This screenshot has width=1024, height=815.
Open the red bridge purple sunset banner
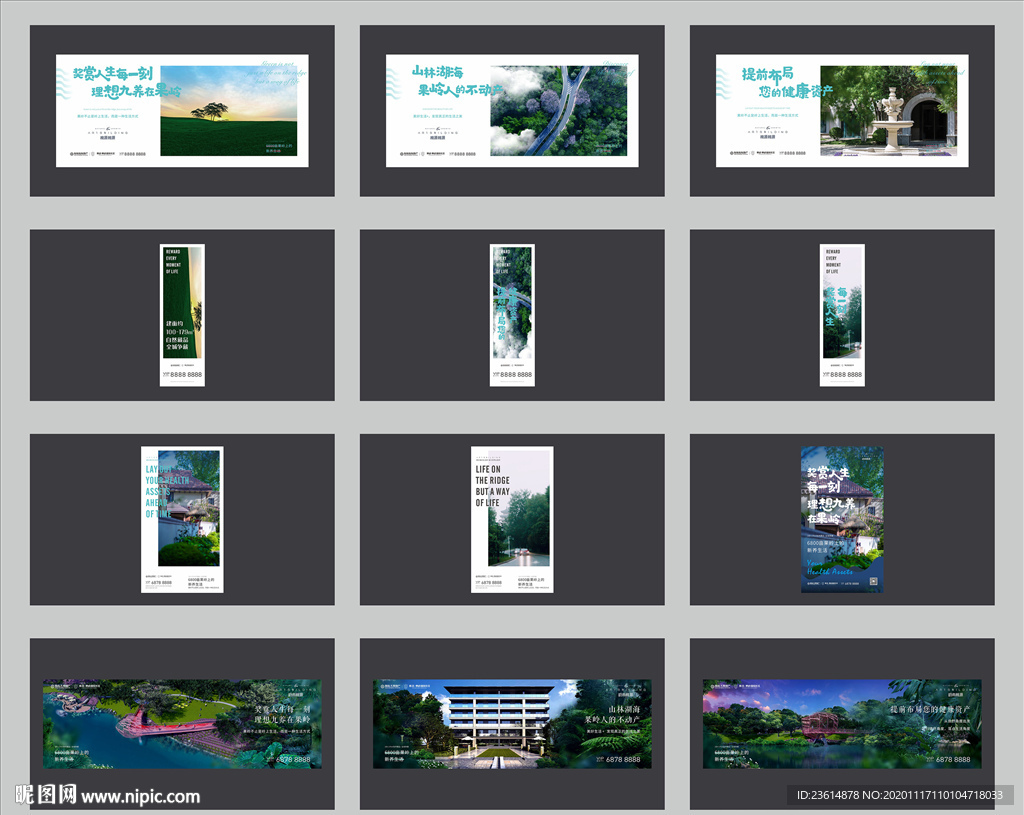(x=842, y=724)
